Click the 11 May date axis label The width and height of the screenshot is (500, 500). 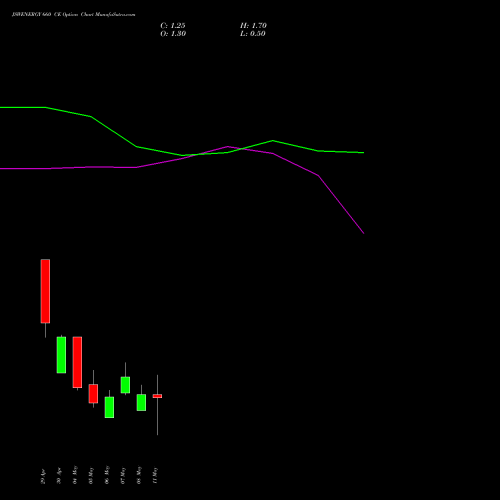(155, 475)
